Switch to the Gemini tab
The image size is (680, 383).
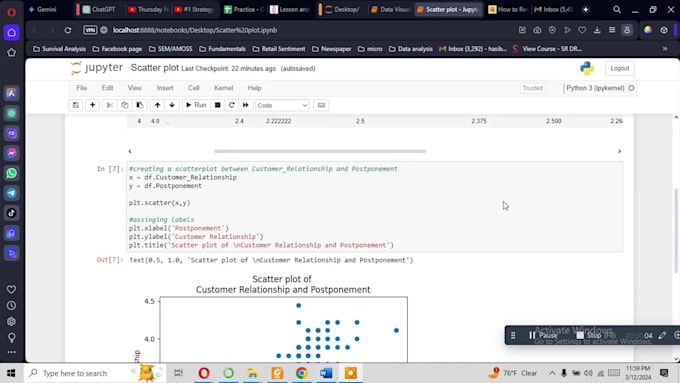tap(42, 10)
